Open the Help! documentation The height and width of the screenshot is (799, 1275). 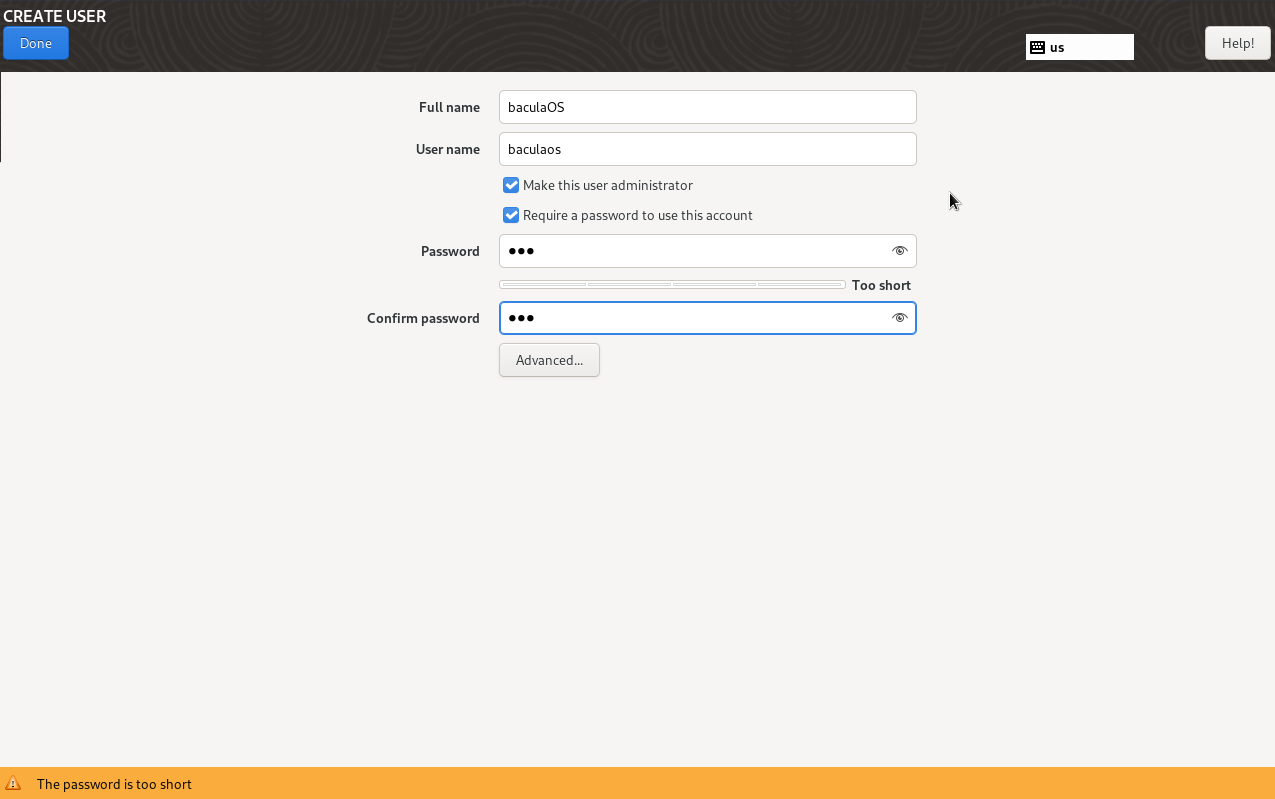1237,43
